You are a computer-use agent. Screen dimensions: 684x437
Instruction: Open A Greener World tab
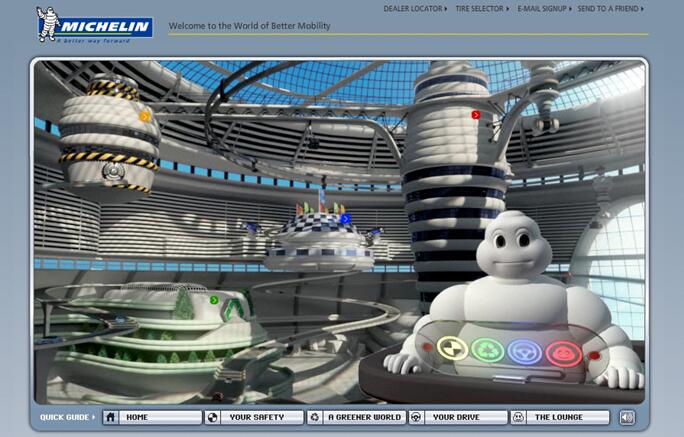[356, 417]
